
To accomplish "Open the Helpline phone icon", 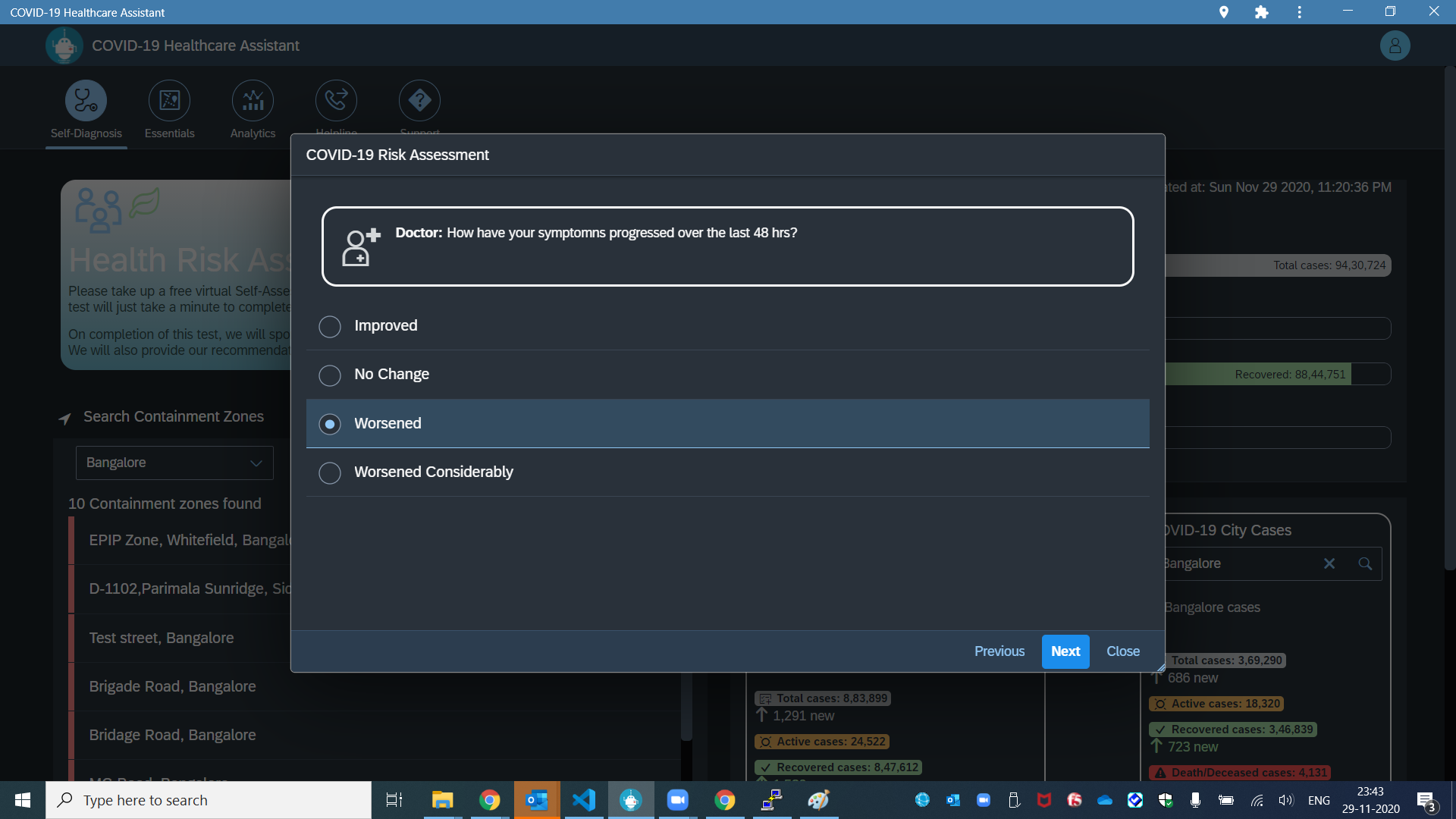I will 336,100.
